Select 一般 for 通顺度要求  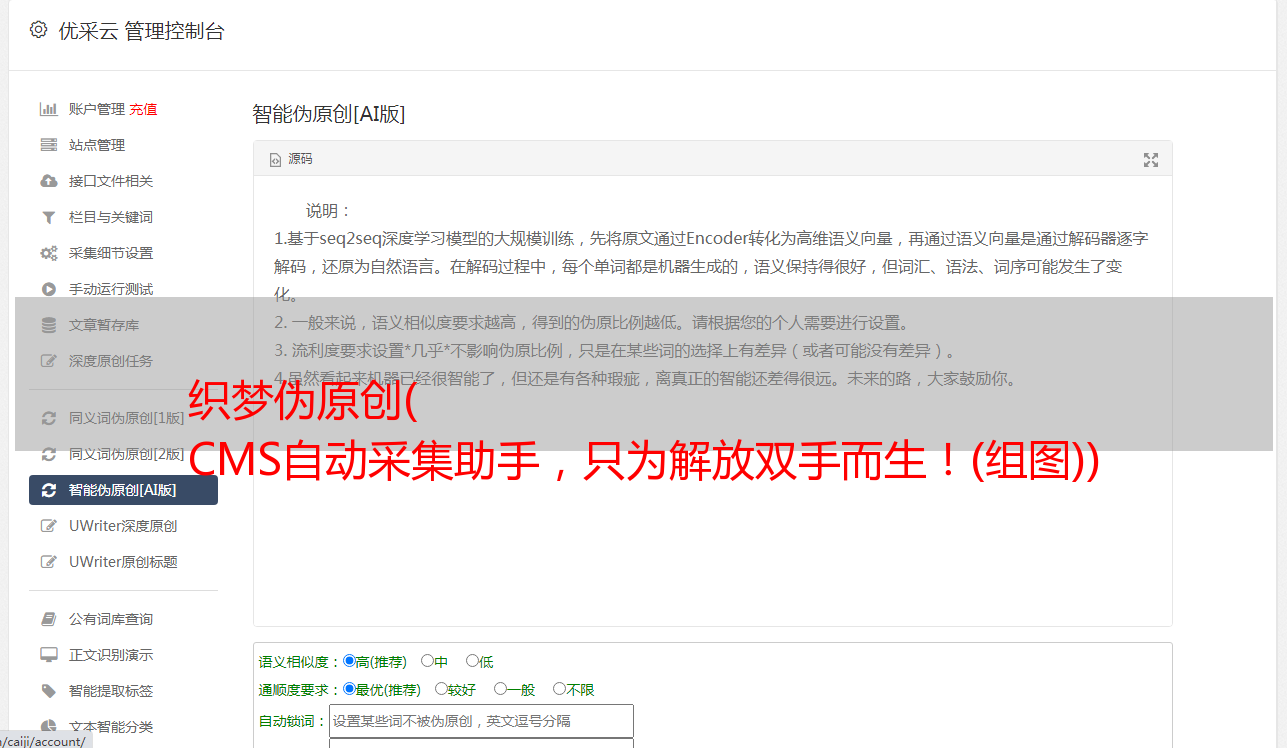coord(500,689)
